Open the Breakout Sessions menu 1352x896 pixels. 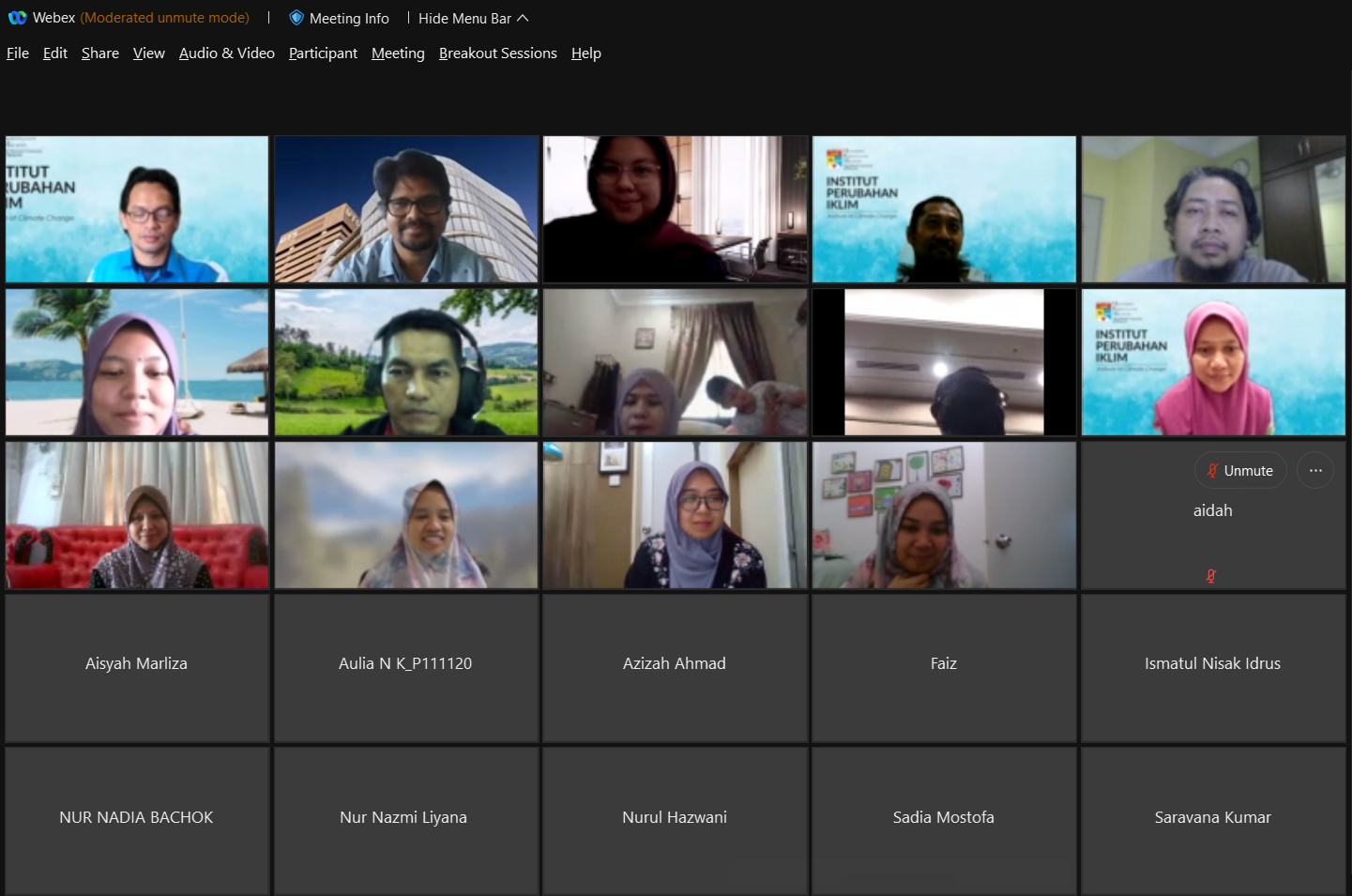tap(497, 53)
